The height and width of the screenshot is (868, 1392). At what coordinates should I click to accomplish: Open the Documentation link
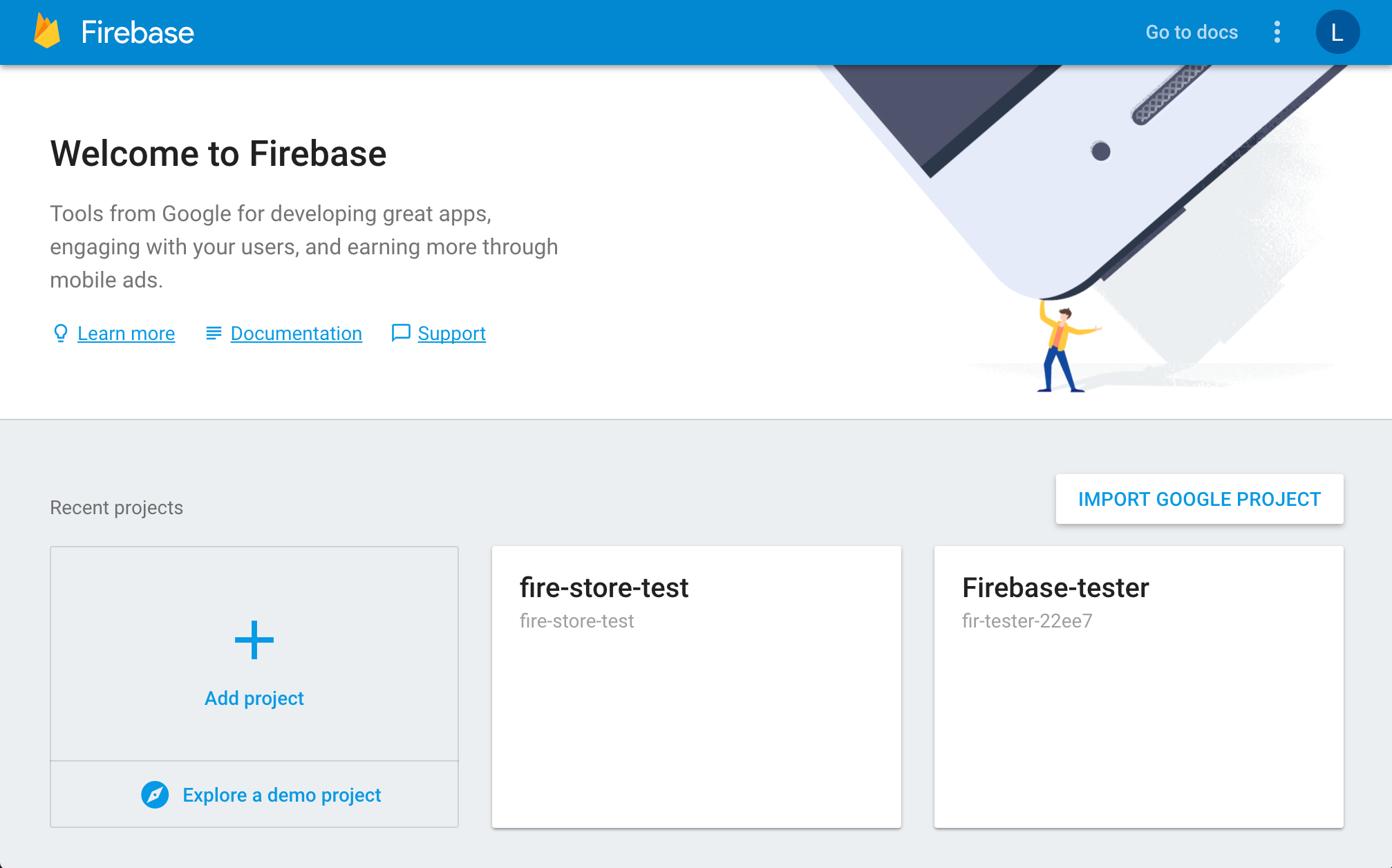click(x=296, y=333)
